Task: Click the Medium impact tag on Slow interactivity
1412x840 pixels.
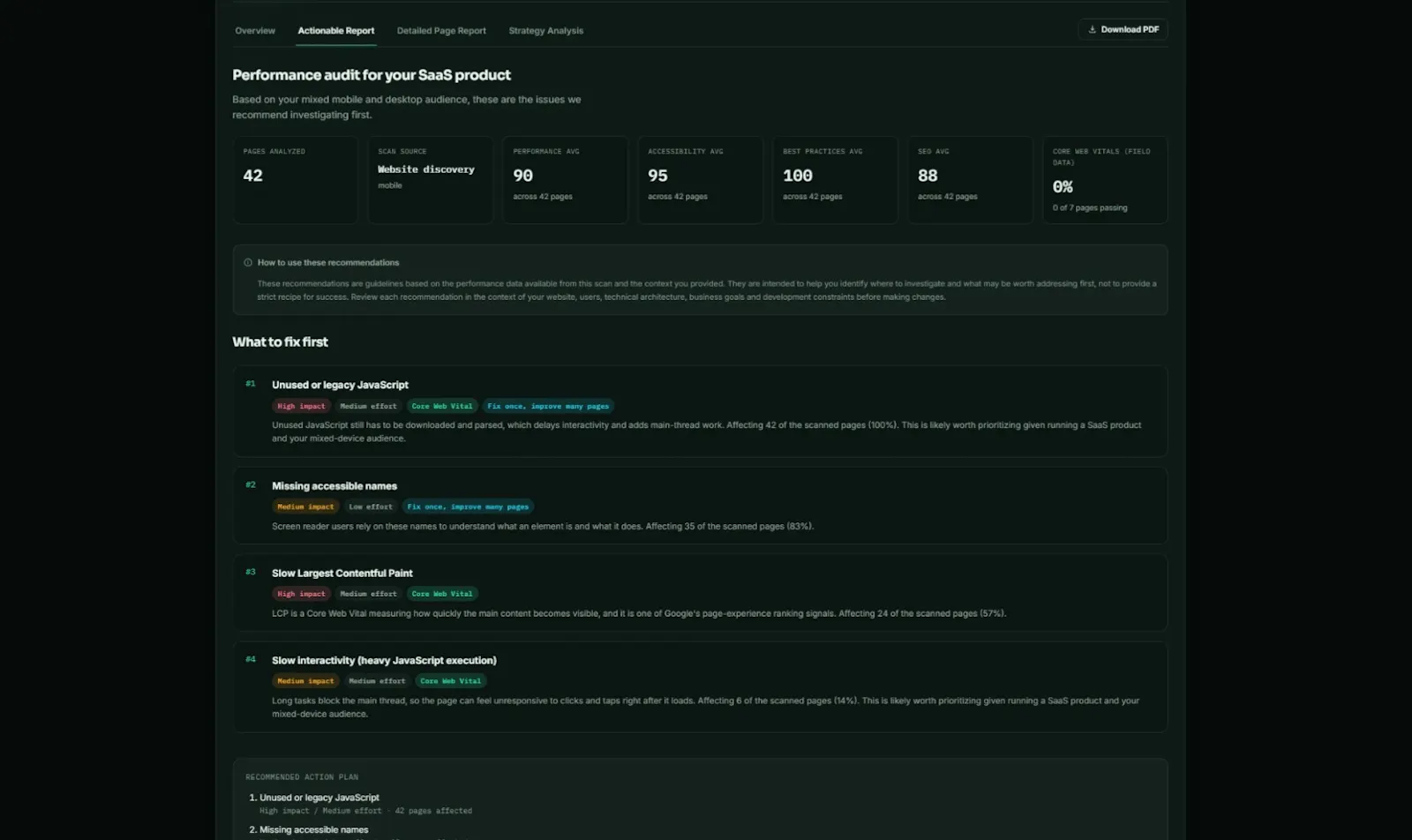Action: (x=305, y=681)
